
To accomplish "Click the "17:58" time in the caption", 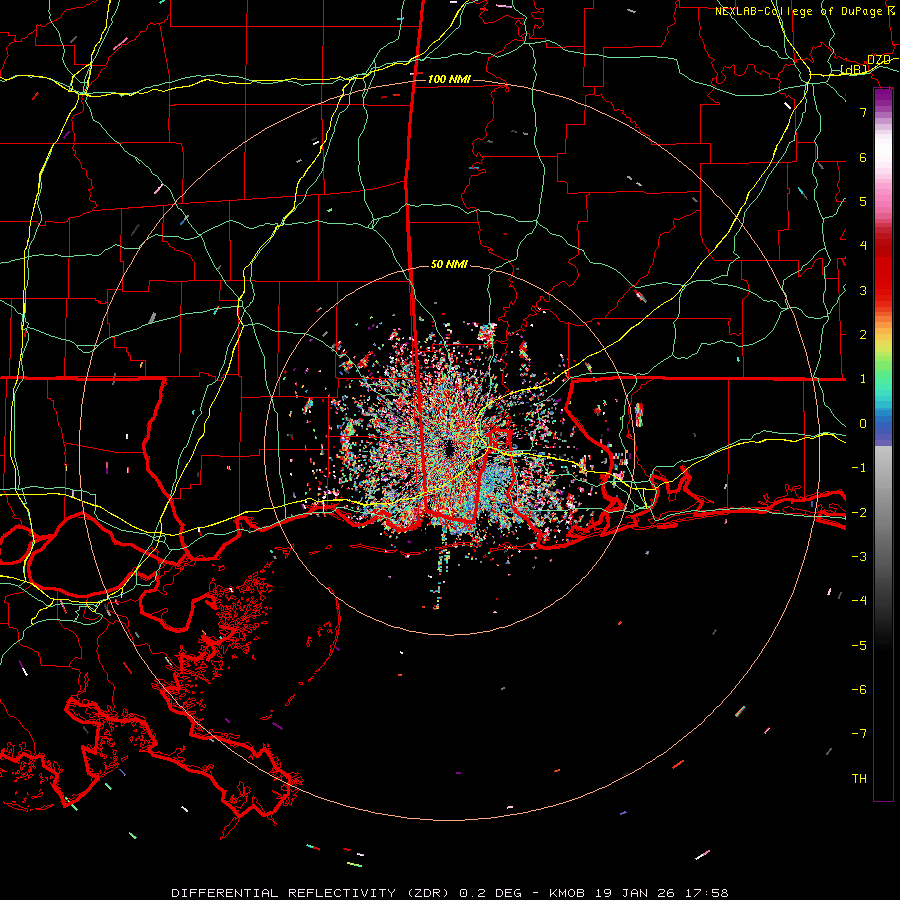I will (706, 893).
